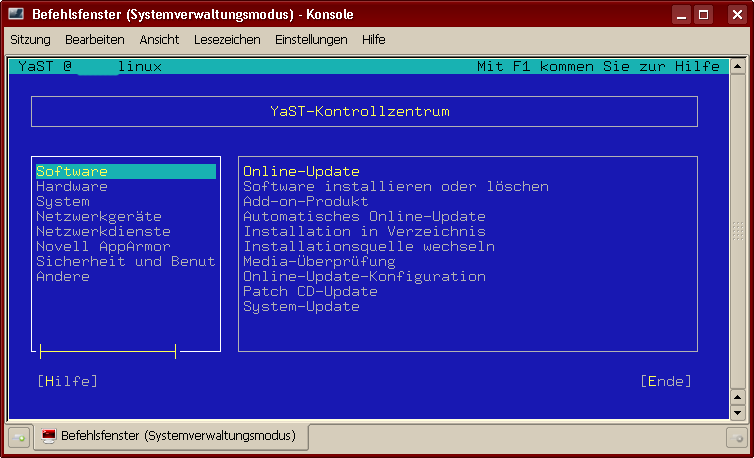The width and height of the screenshot is (754, 458).
Task: Open the Hilfe menu
Action: click(x=374, y=39)
